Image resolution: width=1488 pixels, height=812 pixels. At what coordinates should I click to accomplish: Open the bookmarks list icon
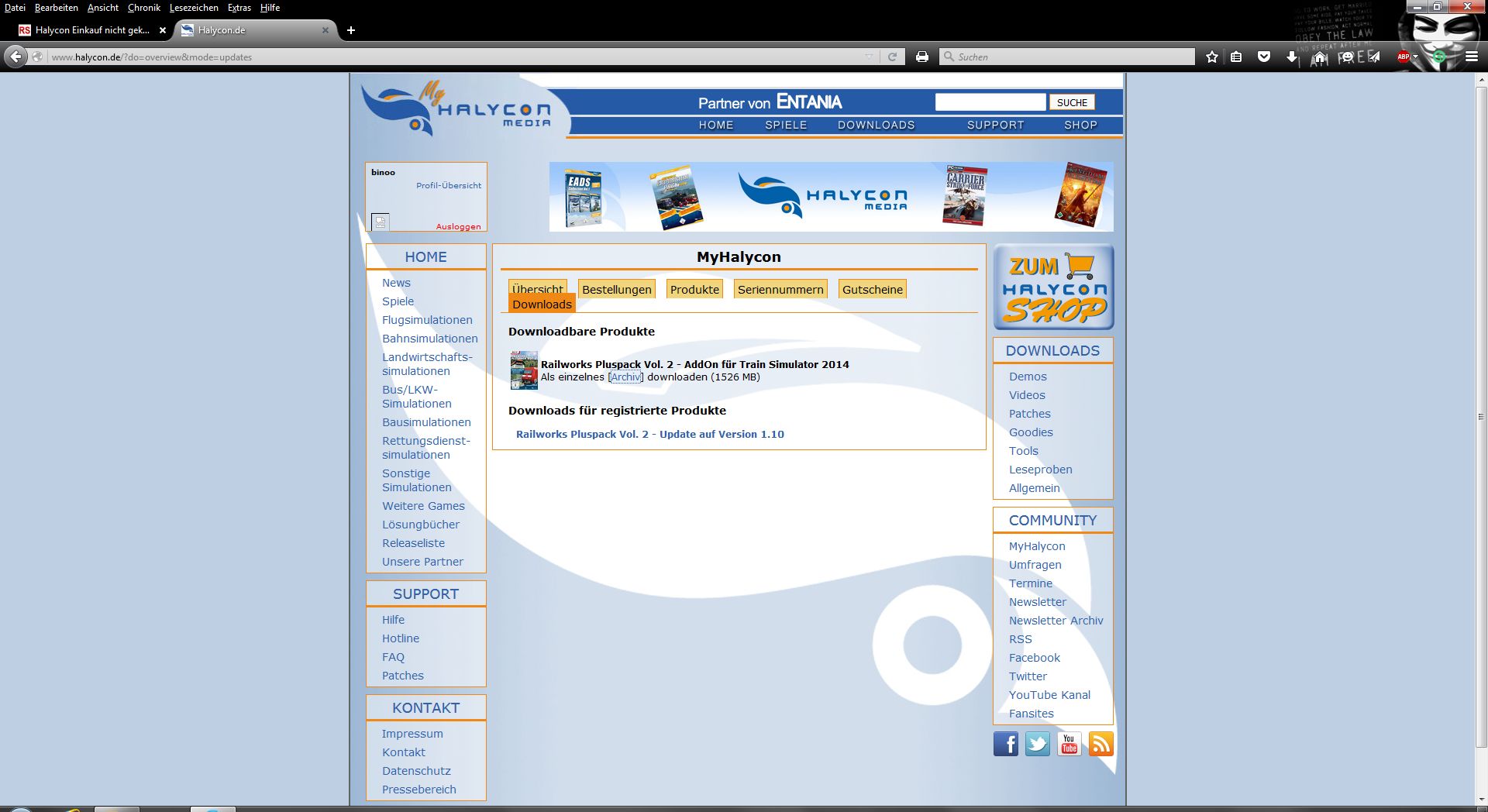1237,57
